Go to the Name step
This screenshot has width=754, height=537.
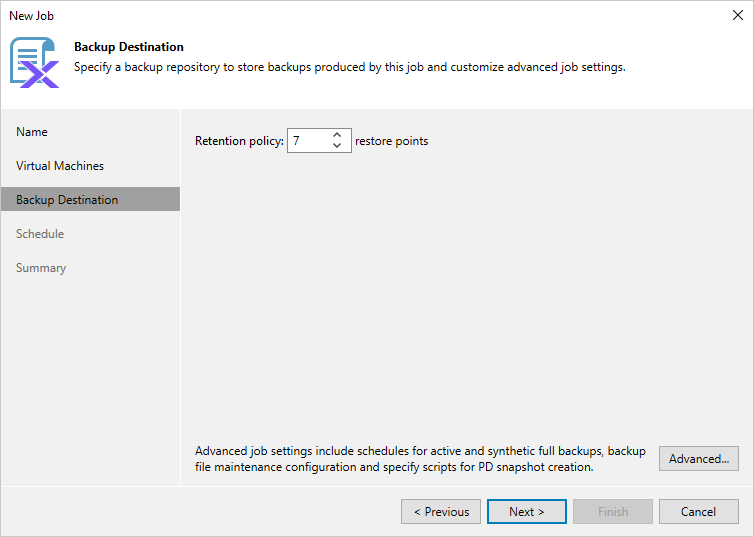pos(32,132)
